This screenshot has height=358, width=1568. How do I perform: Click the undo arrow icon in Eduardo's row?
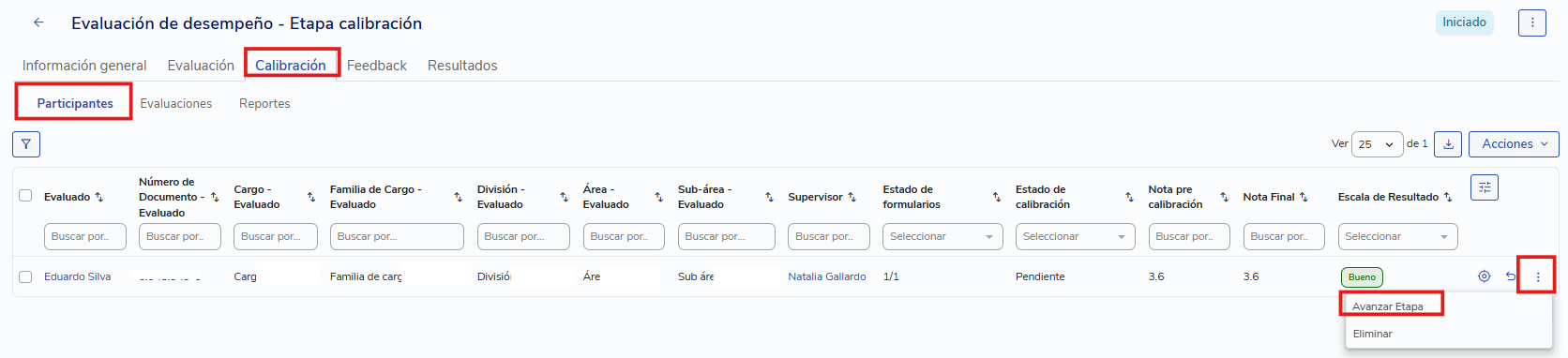pos(1511,276)
